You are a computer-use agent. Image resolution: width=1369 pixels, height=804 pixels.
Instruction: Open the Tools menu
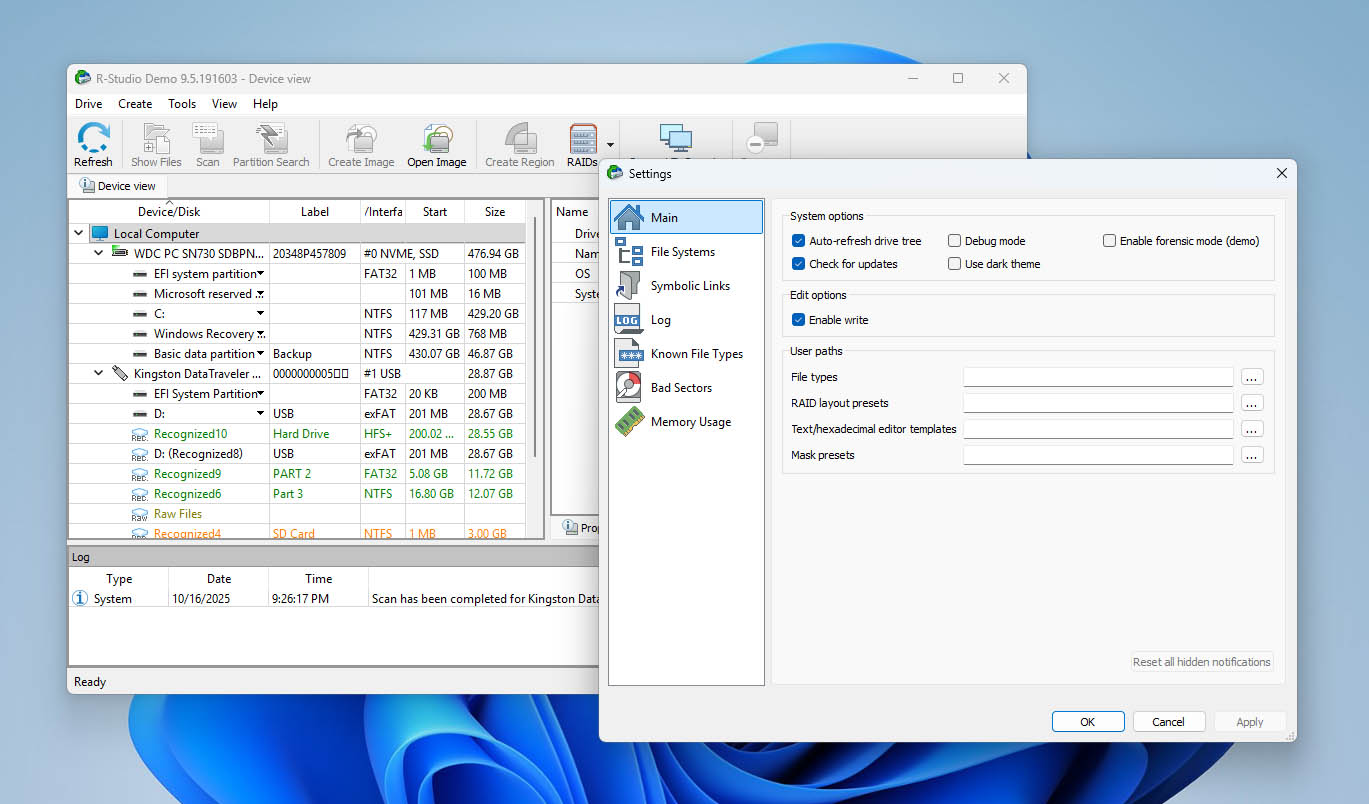click(x=181, y=103)
